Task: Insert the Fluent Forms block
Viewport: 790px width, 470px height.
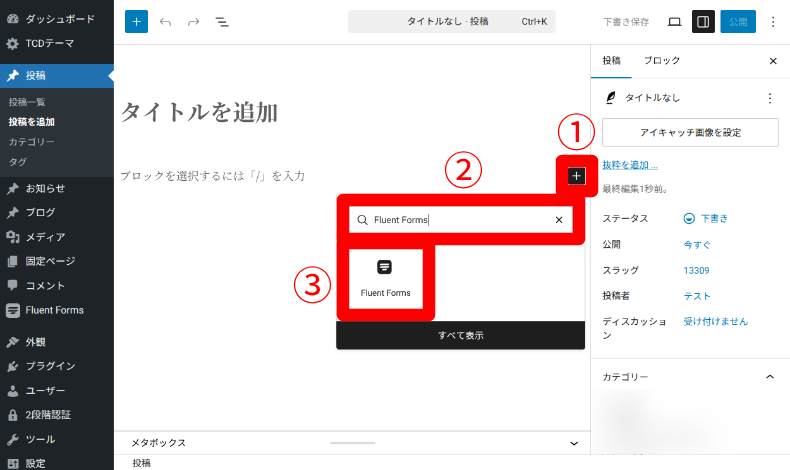Action: pos(385,279)
